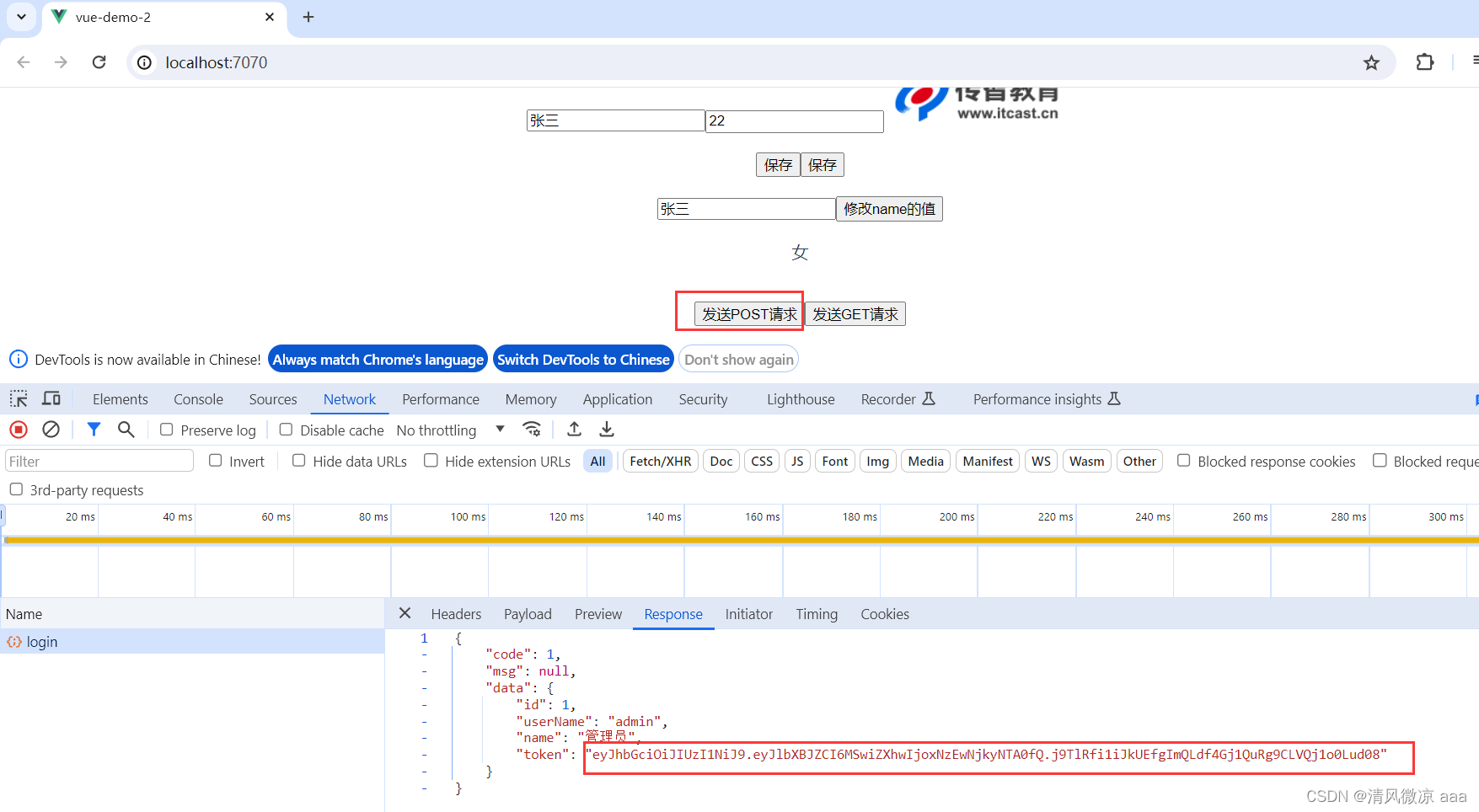The height and width of the screenshot is (812, 1479).
Task: Filter requests by WS type
Action: click(1041, 461)
